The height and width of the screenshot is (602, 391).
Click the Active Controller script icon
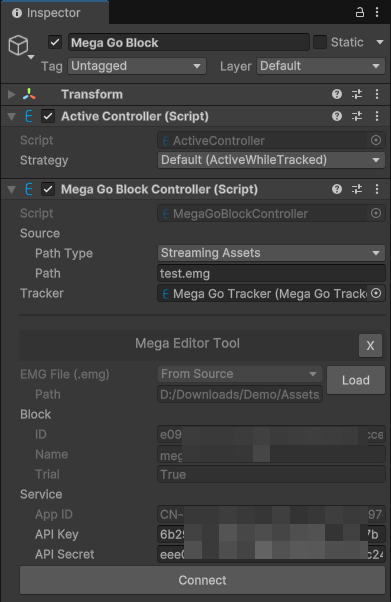tap(29, 116)
